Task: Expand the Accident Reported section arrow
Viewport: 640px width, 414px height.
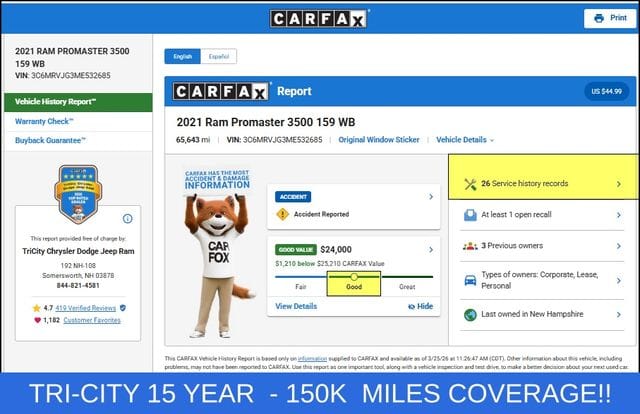Action: coord(431,197)
